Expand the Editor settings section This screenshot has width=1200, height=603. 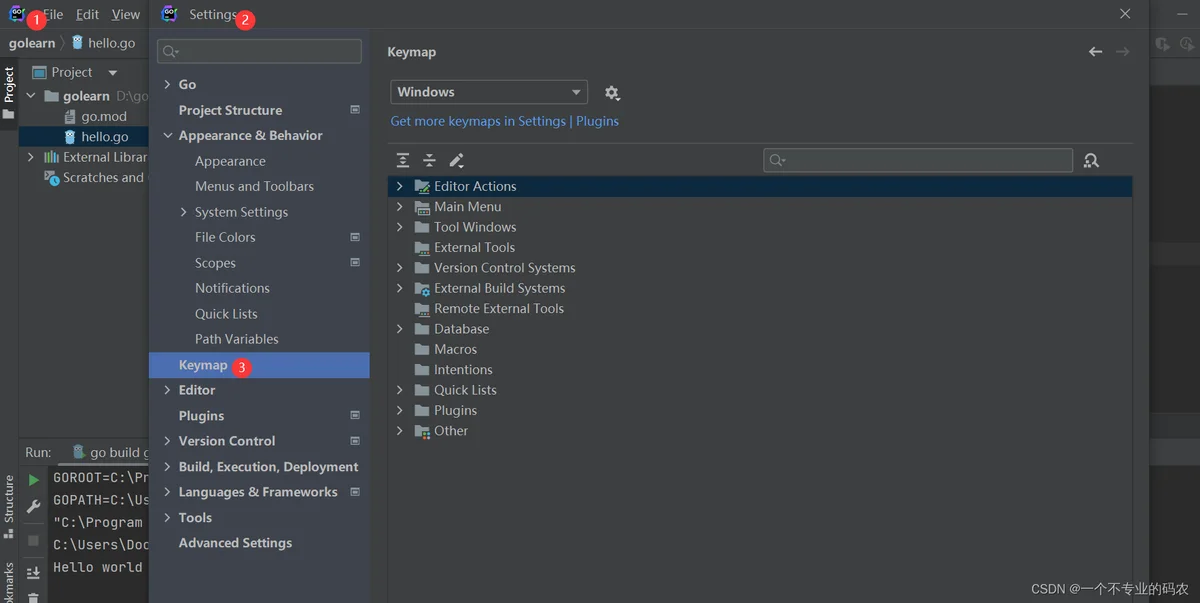167,390
